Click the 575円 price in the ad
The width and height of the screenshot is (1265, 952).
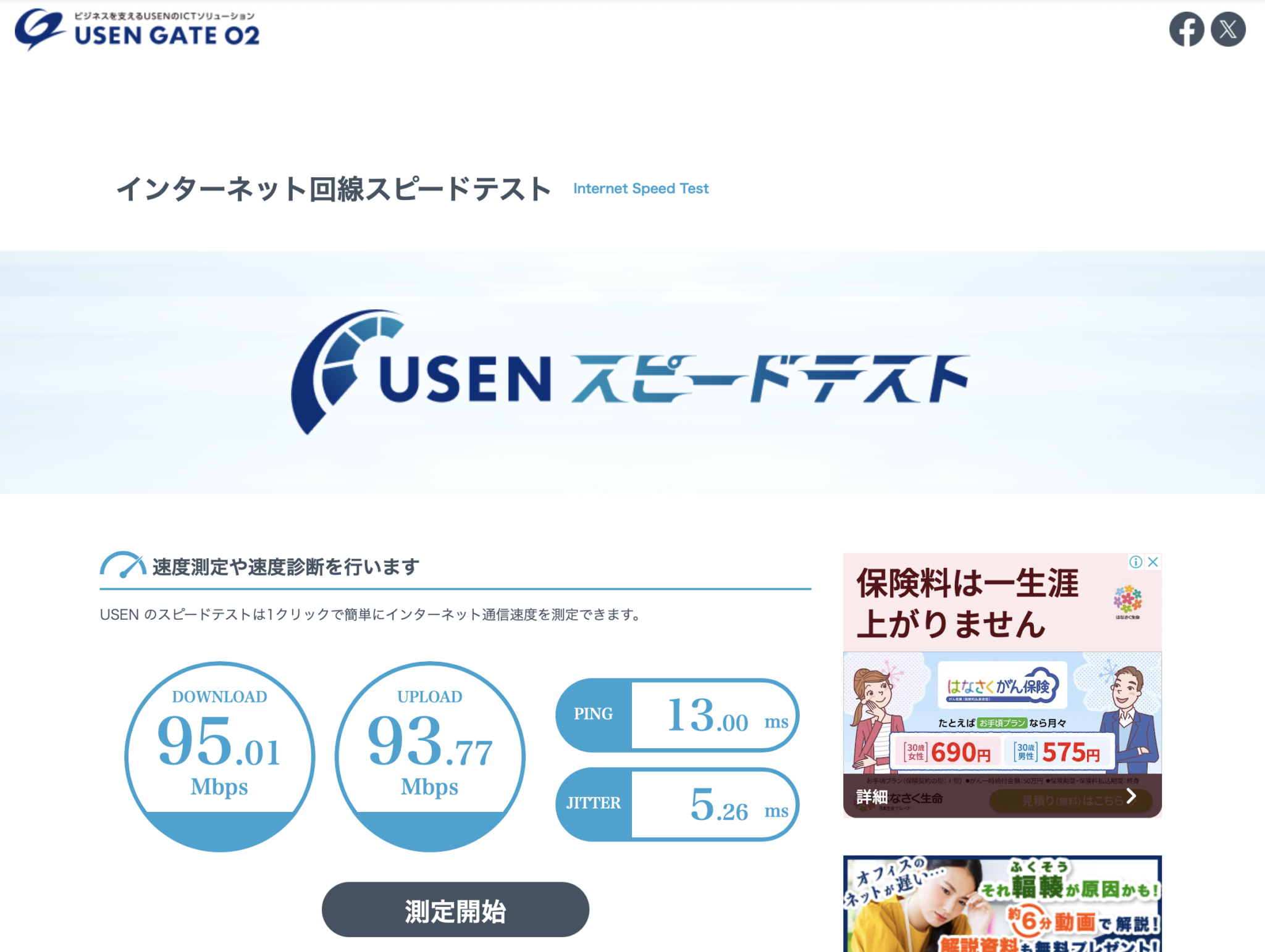point(1071,753)
